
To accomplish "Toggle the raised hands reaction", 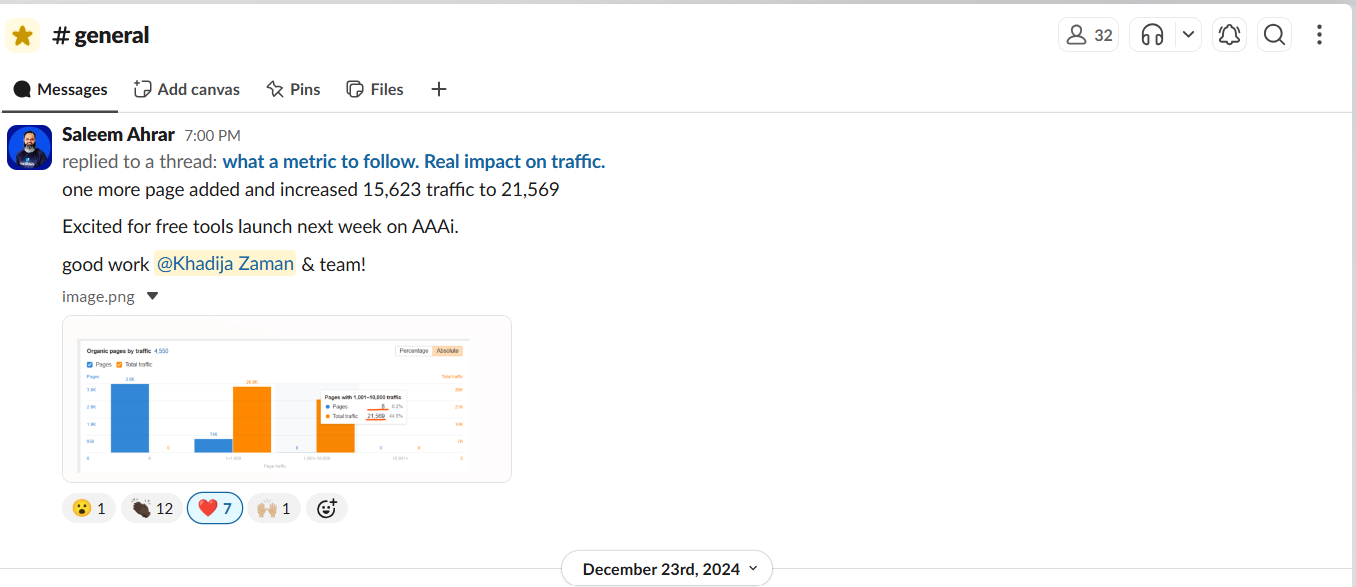I will (x=273, y=508).
